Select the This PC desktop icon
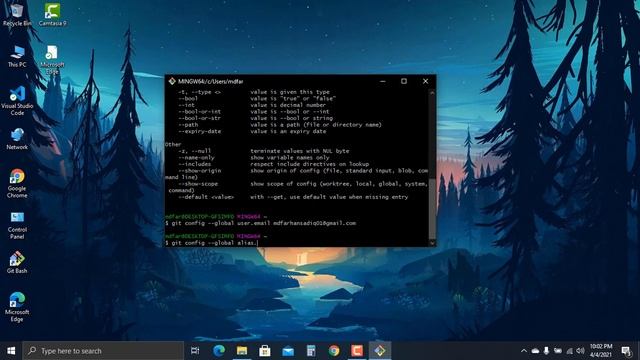The width and height of the screenshot is (640, 360). (x=17, y=56)
